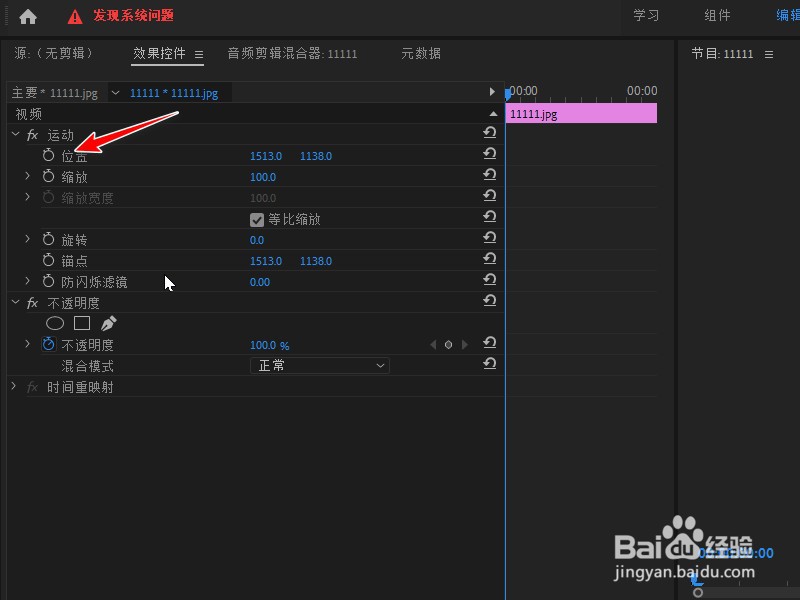Screen dimensions: 800x600
Task: Toggle the Time Remapping fx icon
Action: [x=32, y=387]
